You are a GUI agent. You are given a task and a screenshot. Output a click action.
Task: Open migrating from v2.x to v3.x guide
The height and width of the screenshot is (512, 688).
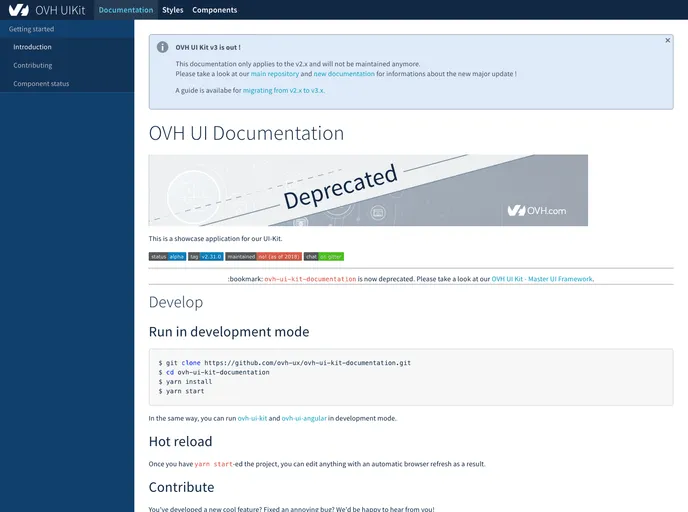pos(284,90)
